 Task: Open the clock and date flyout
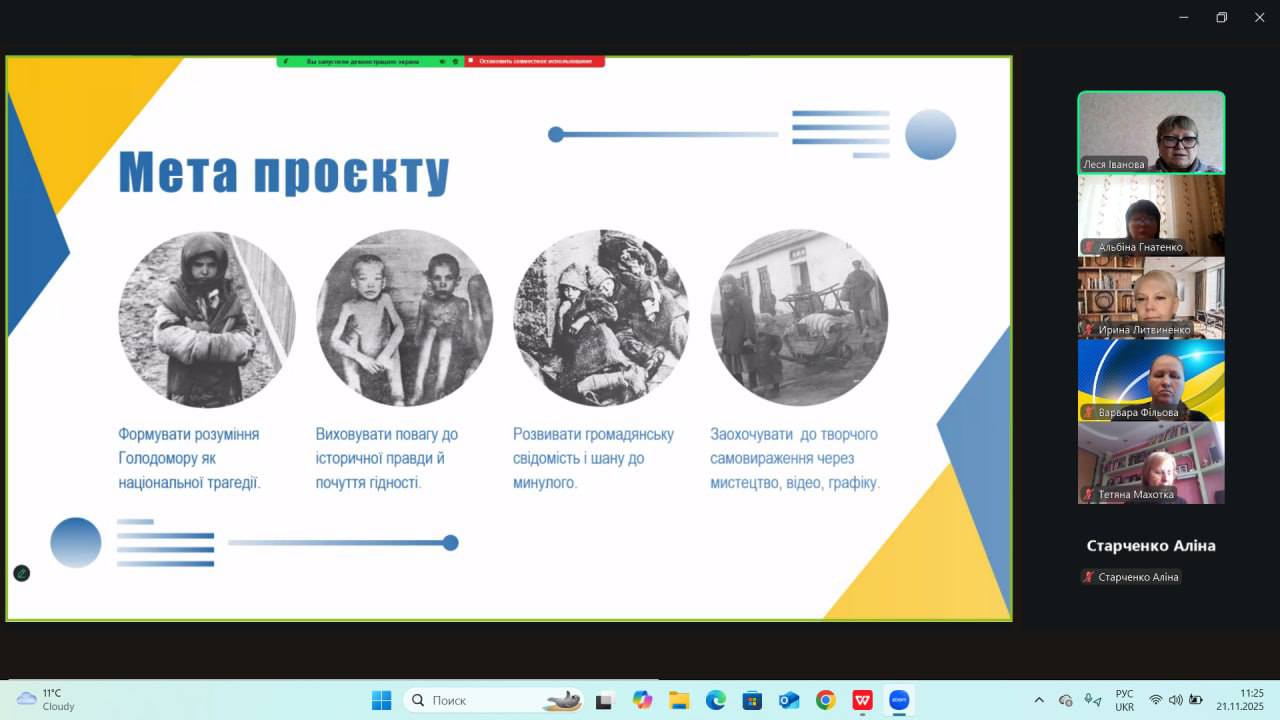pyautogui.click(x=1240, y=700)
